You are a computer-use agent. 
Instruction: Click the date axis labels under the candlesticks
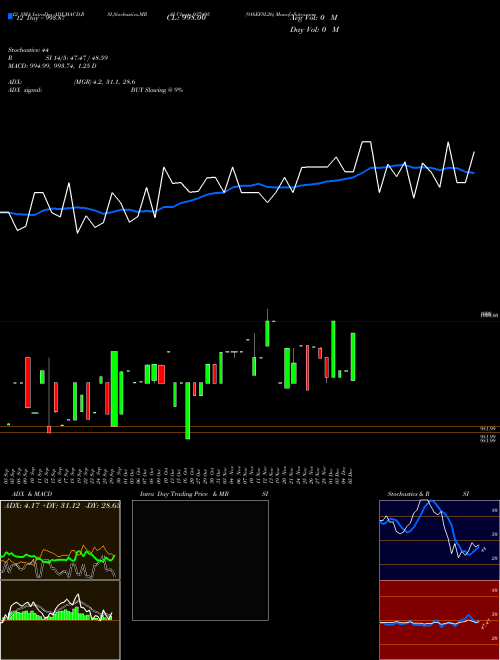point(179,475)
